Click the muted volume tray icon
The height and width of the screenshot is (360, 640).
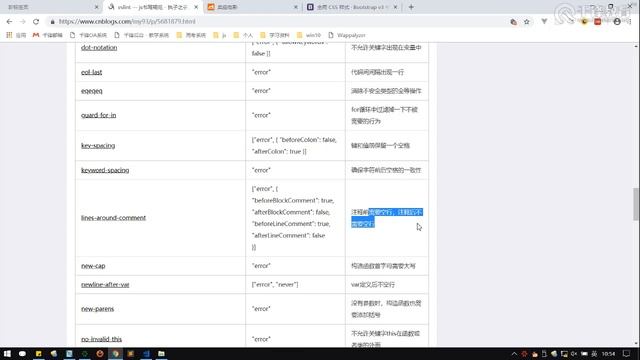(x=574, y=354)
